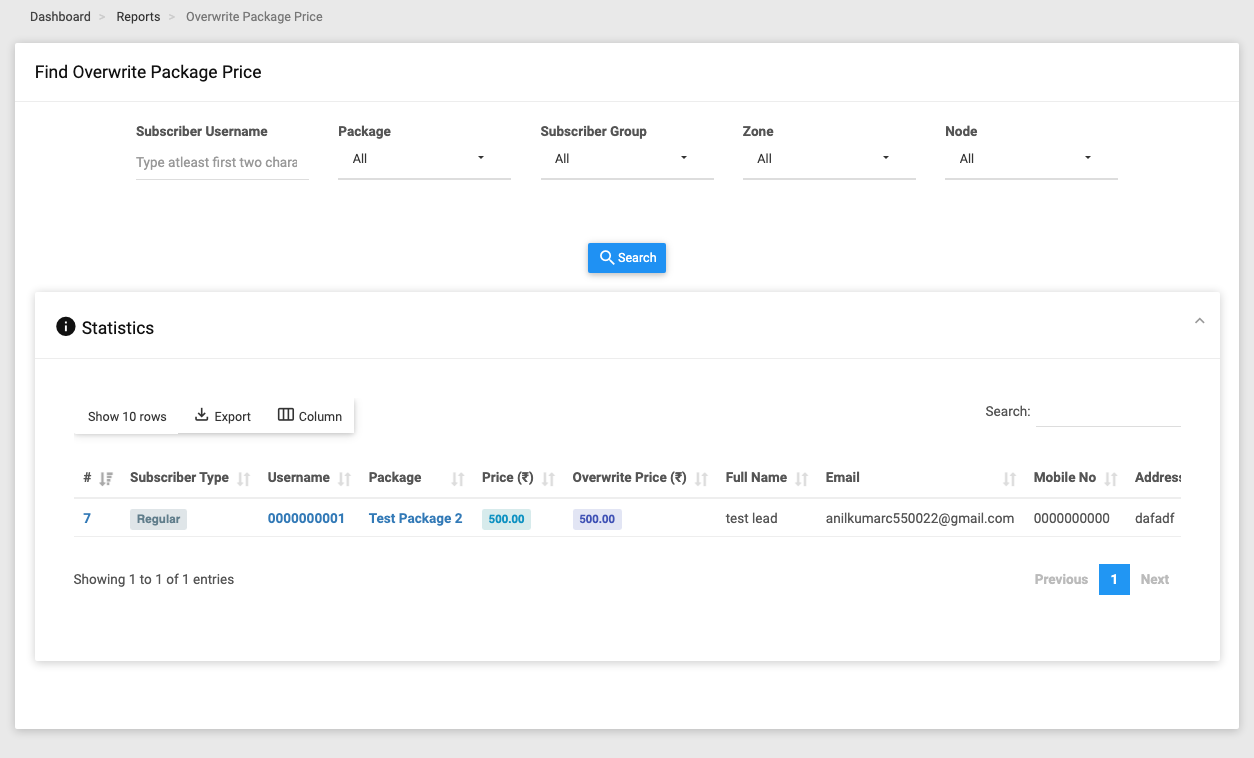Open Test Package 2 link

click(416, 518)
